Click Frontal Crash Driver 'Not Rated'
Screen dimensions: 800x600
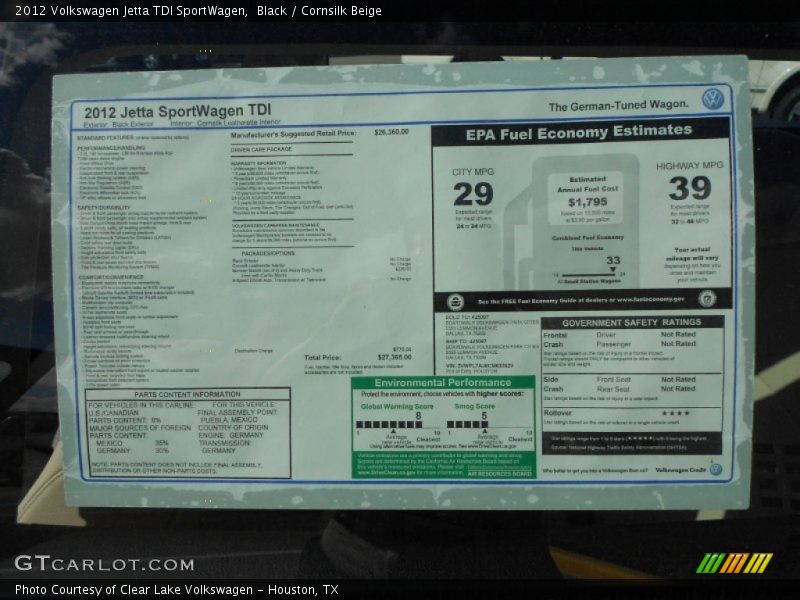(x=678, y=334)
